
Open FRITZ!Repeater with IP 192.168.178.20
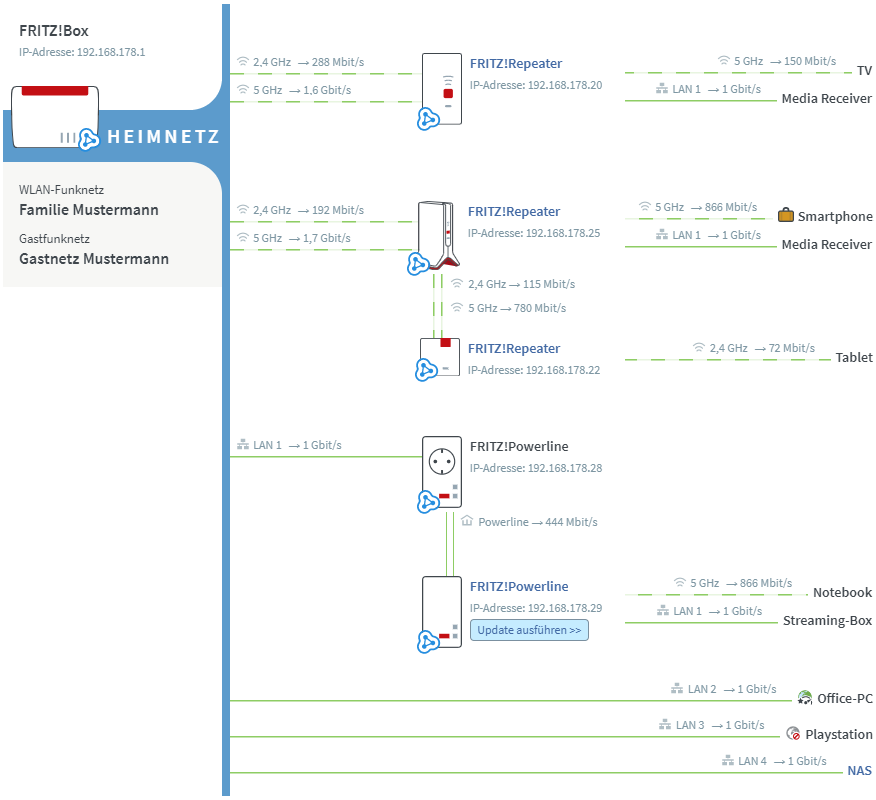(x=516, y=64)
